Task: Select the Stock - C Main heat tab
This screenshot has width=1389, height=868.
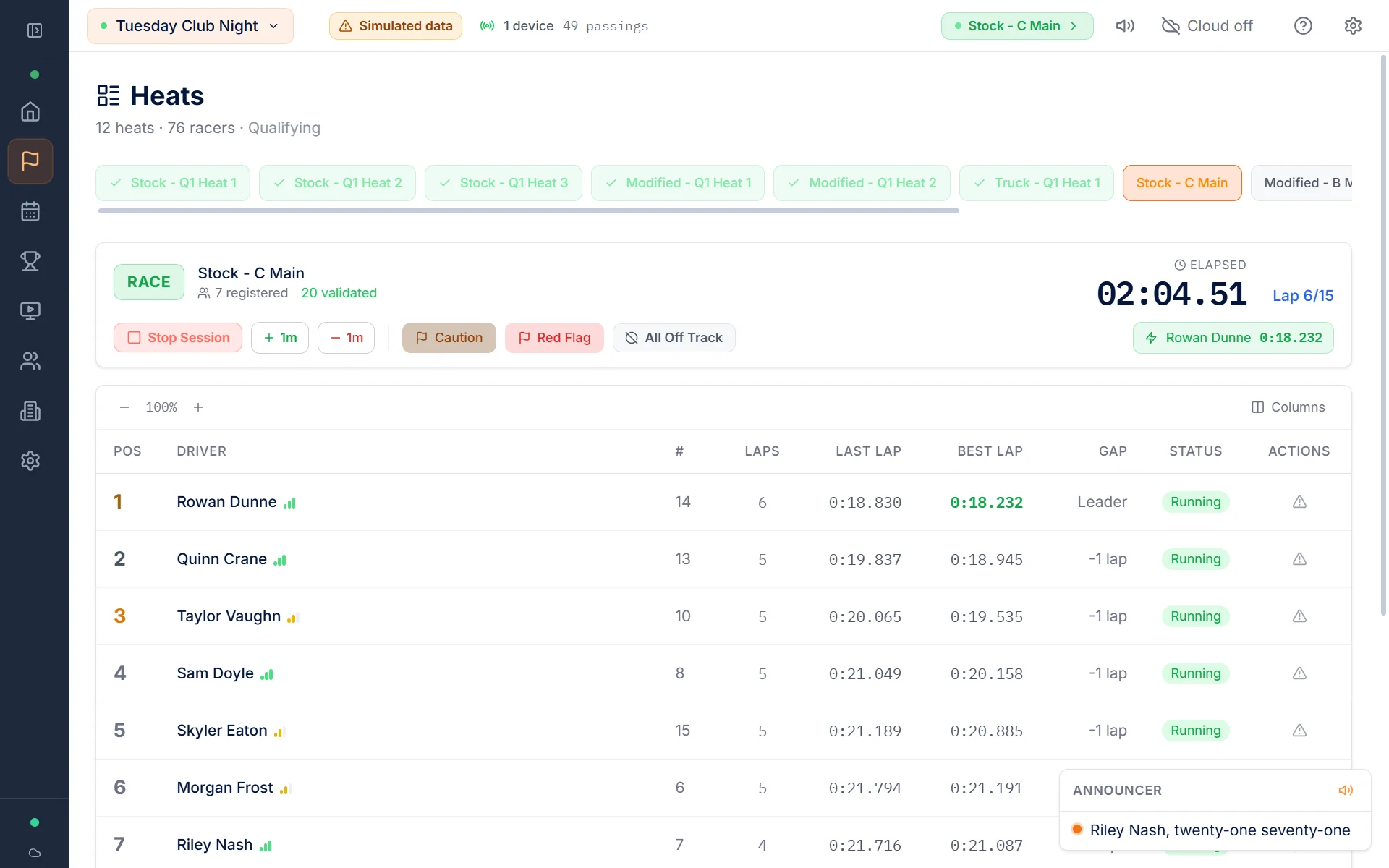Action: (x=1182, y=183)
